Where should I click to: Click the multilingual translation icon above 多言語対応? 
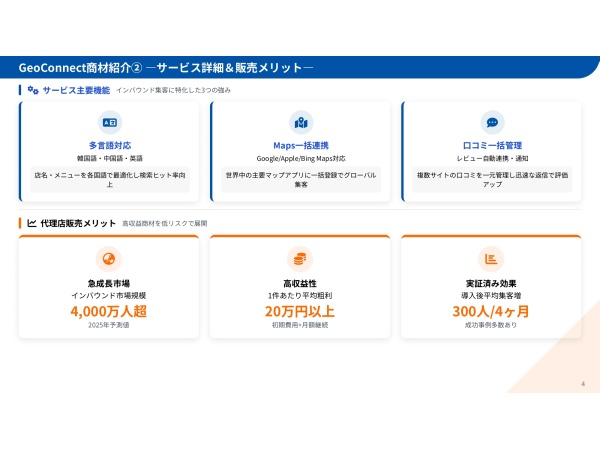pyautogui.click(x=110, y=122)
